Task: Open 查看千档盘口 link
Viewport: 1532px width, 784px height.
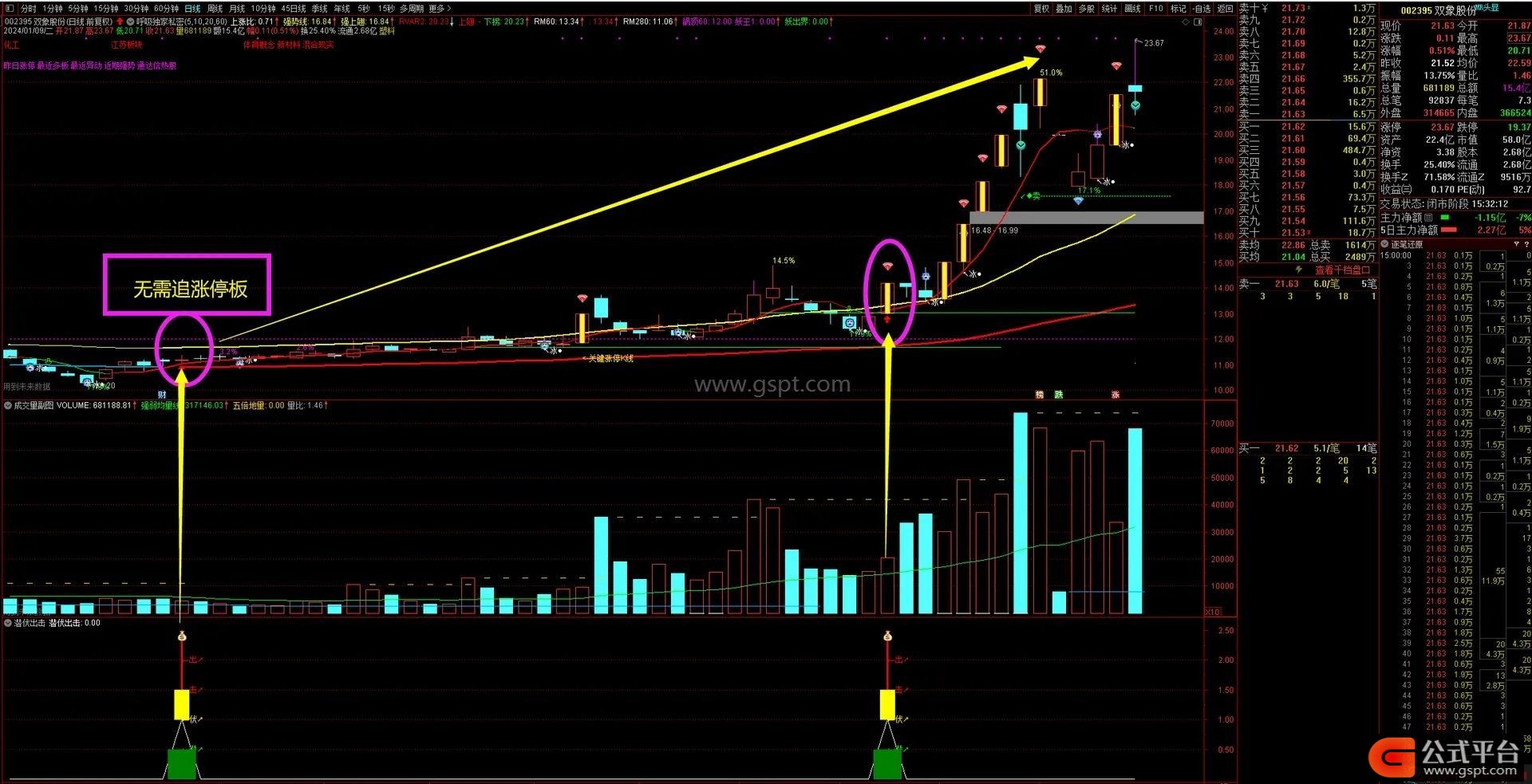Action: click(1342, 270)
